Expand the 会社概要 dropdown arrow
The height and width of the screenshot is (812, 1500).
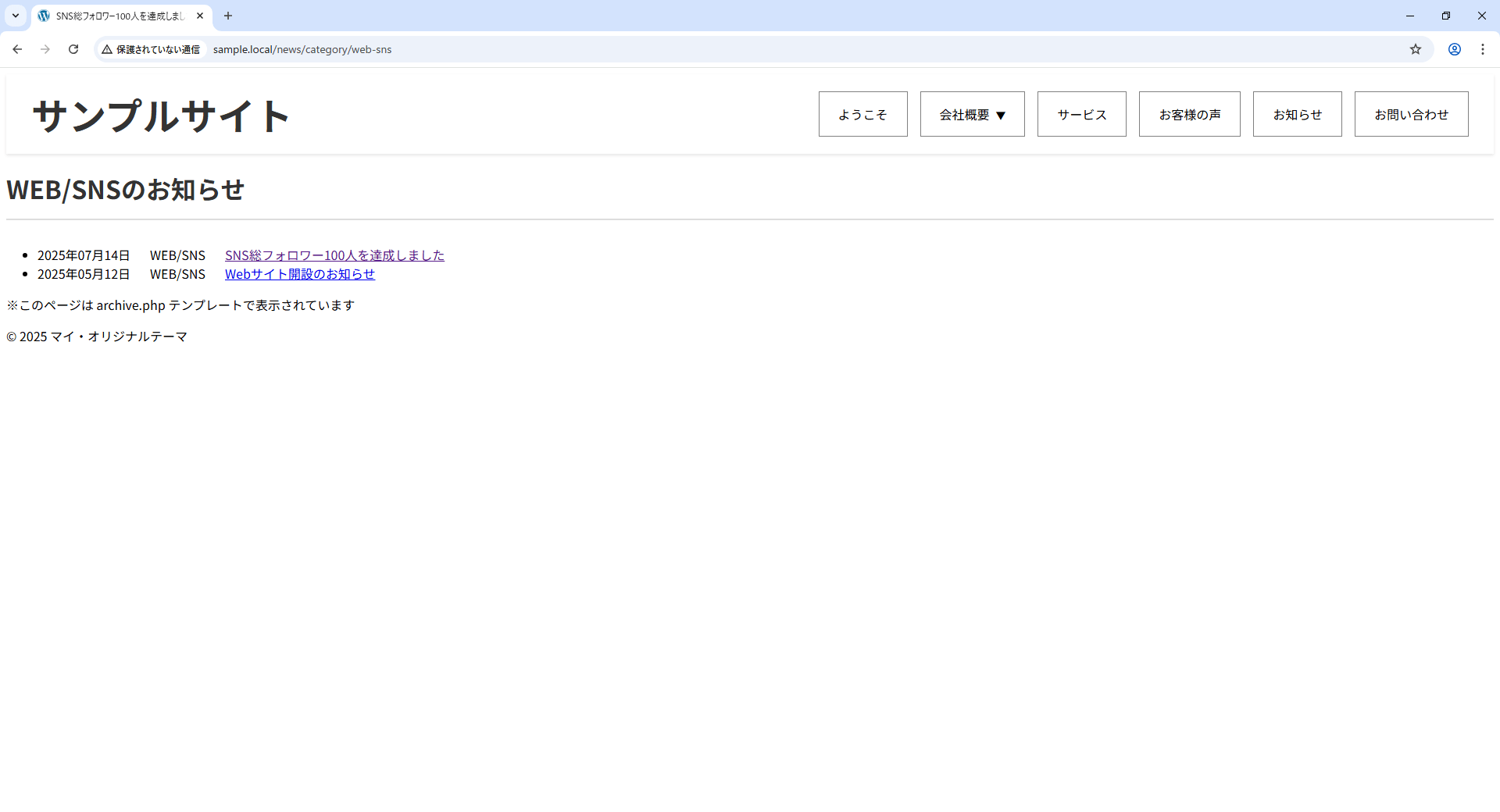tap(1001, 116)
